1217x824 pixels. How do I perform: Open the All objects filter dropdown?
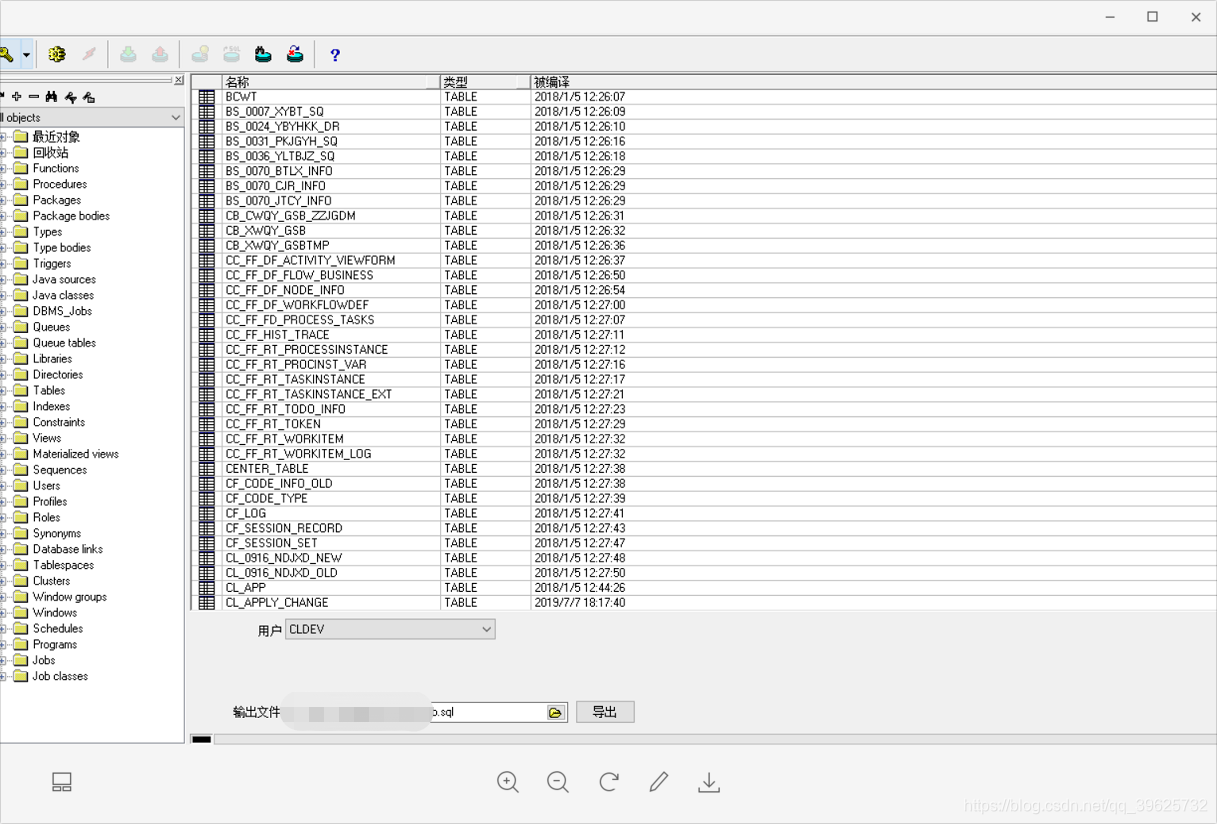click(176, 118)
